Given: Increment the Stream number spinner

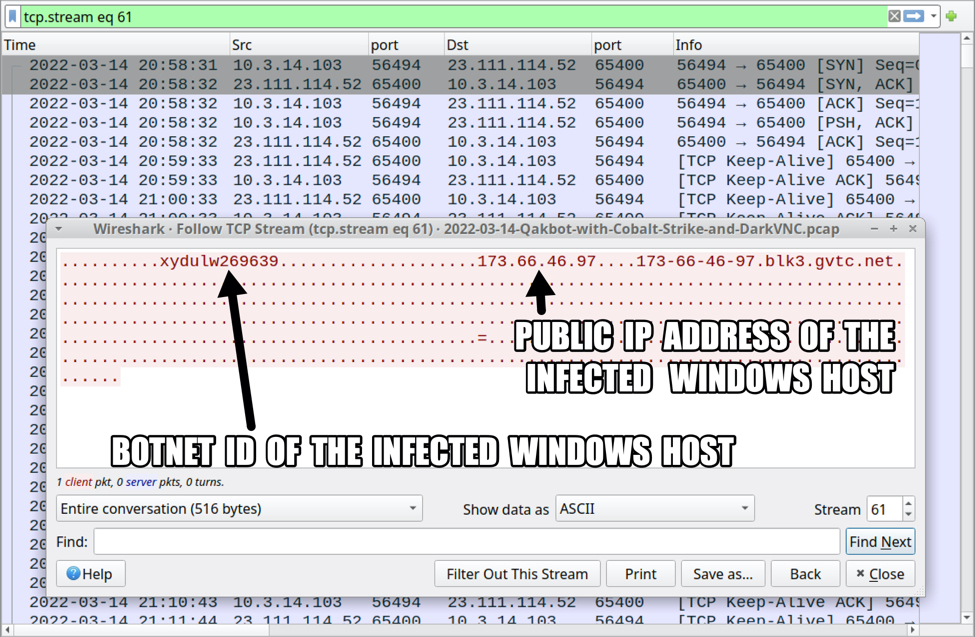Looking at the screenshot, I should tap(908, 503).
